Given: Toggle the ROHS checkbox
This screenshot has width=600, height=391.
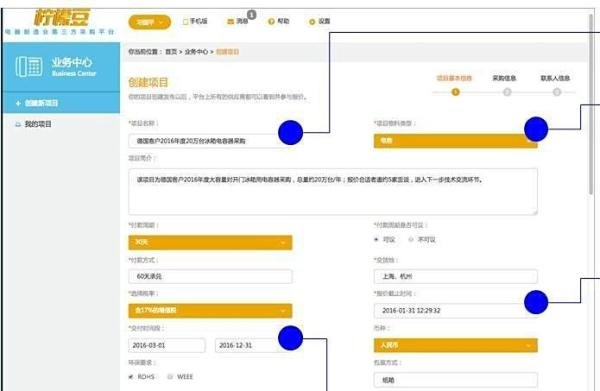Looking at the screenshot, I should coord(131,377).
